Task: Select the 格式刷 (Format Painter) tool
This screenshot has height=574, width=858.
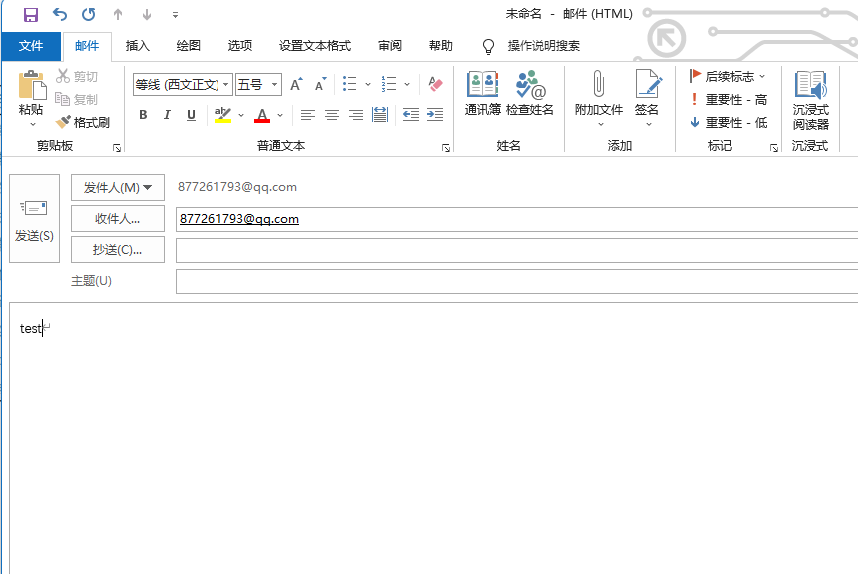Action: click(83, 123)
